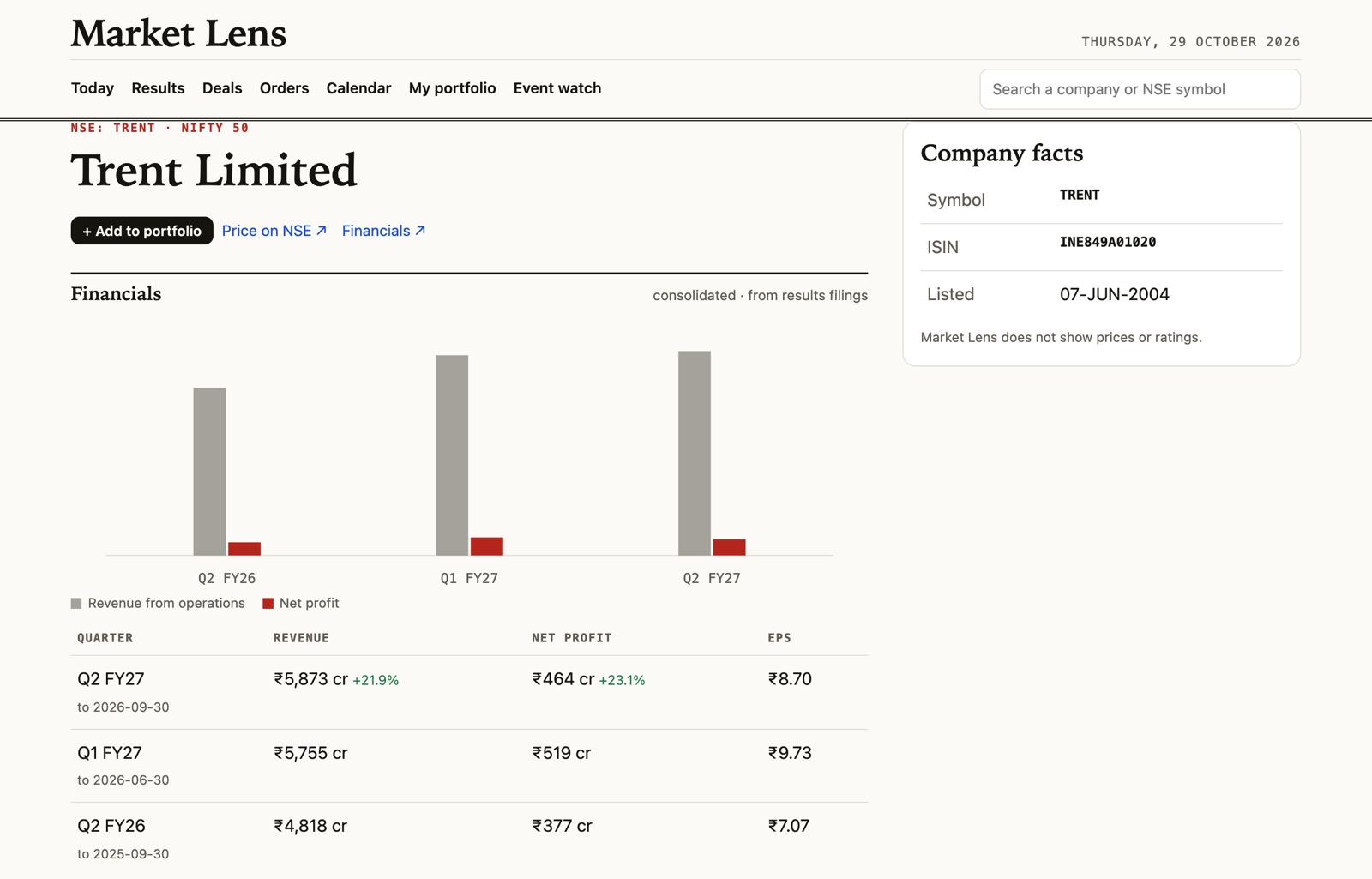This screenshot has width=1372, height=879.
Task: Click the EPS column header
Action: [779, 638]
